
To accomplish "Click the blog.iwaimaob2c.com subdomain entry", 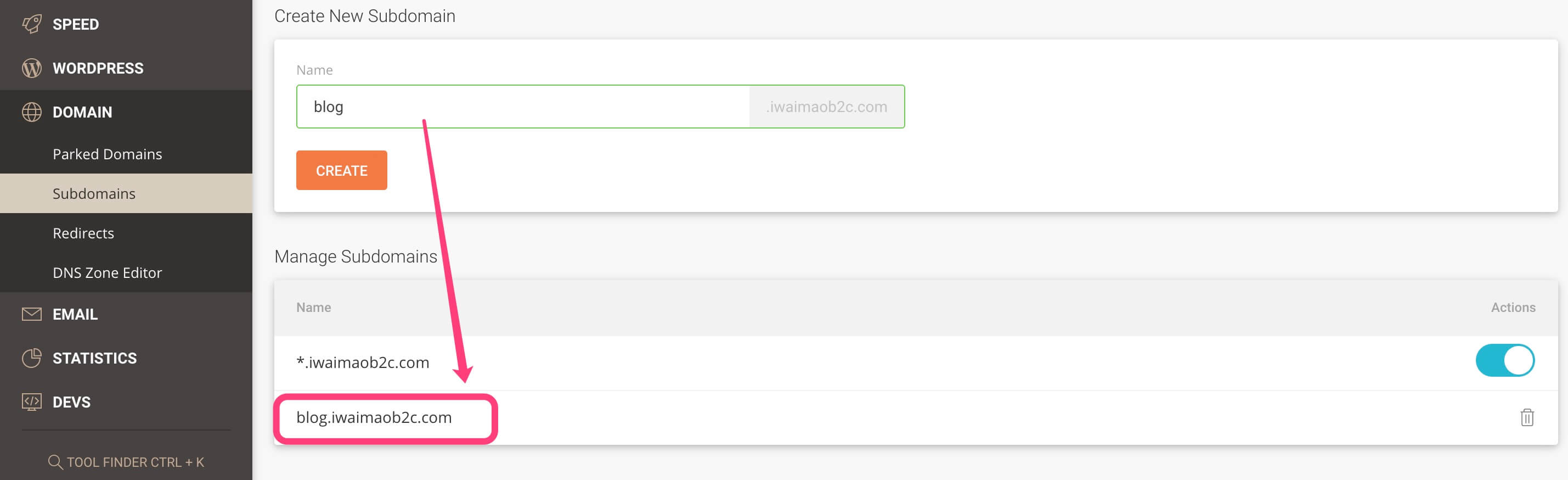I will 374,418.
